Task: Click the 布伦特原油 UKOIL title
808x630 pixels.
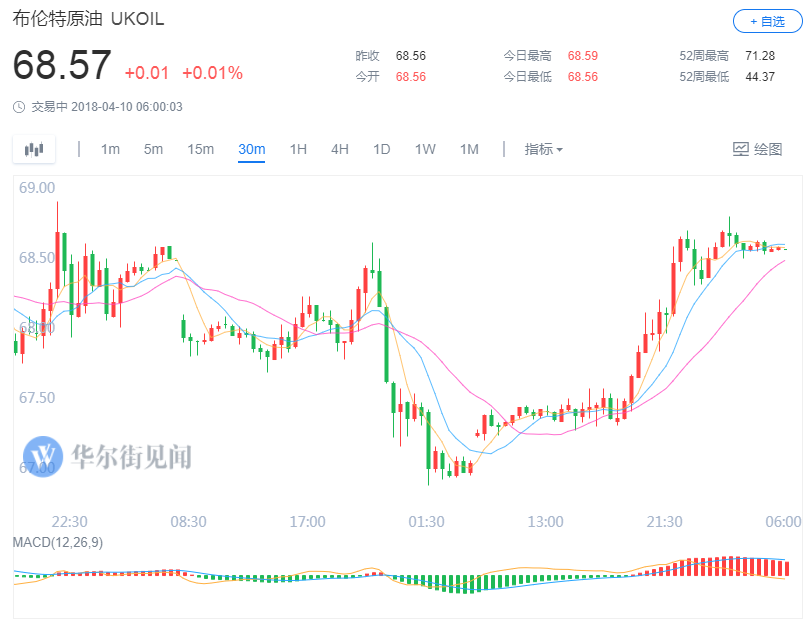Action: [88, 20]
